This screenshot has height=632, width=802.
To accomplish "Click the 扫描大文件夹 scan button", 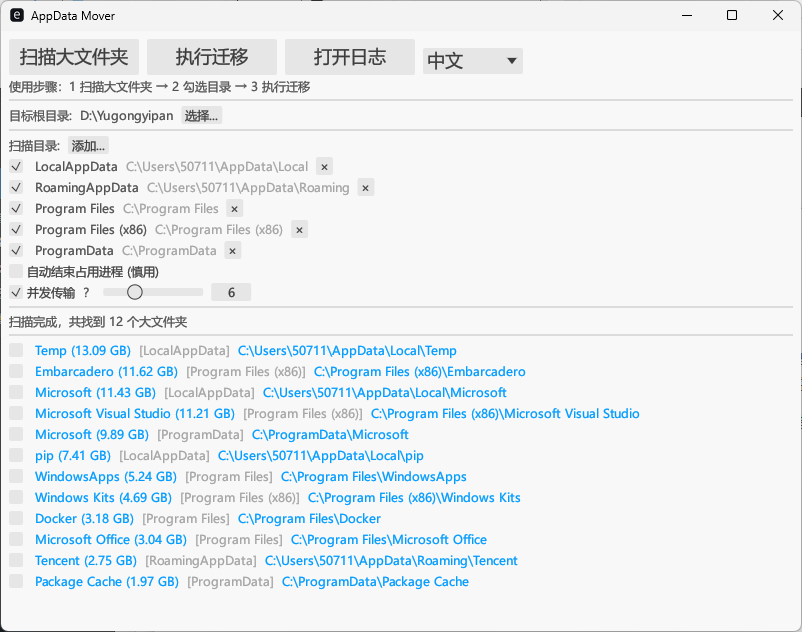I will (74, 57).
